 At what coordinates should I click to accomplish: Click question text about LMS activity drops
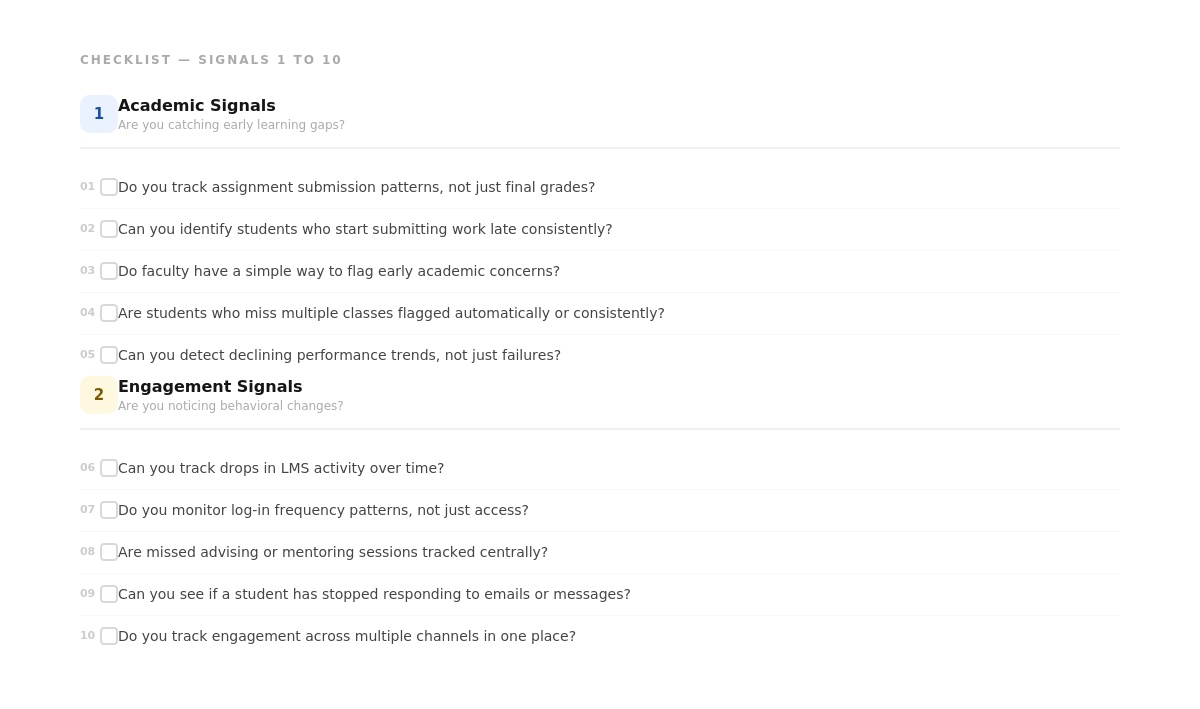coord(281,468)
